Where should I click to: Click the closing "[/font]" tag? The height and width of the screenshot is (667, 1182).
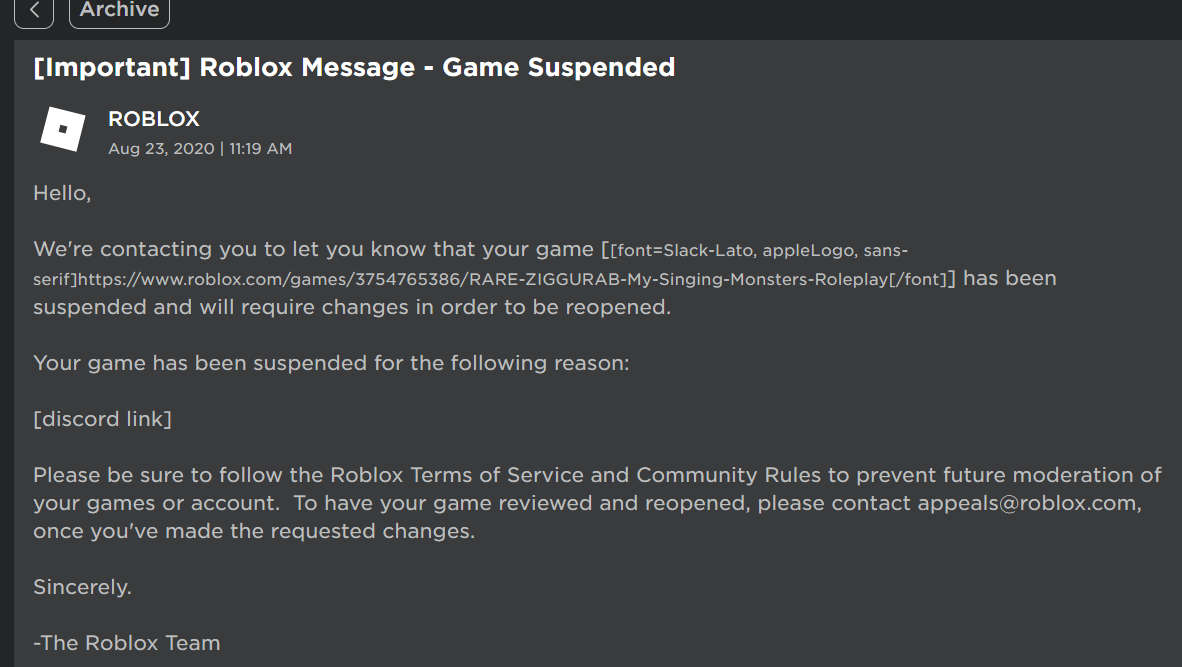click(x=918, y=279)
